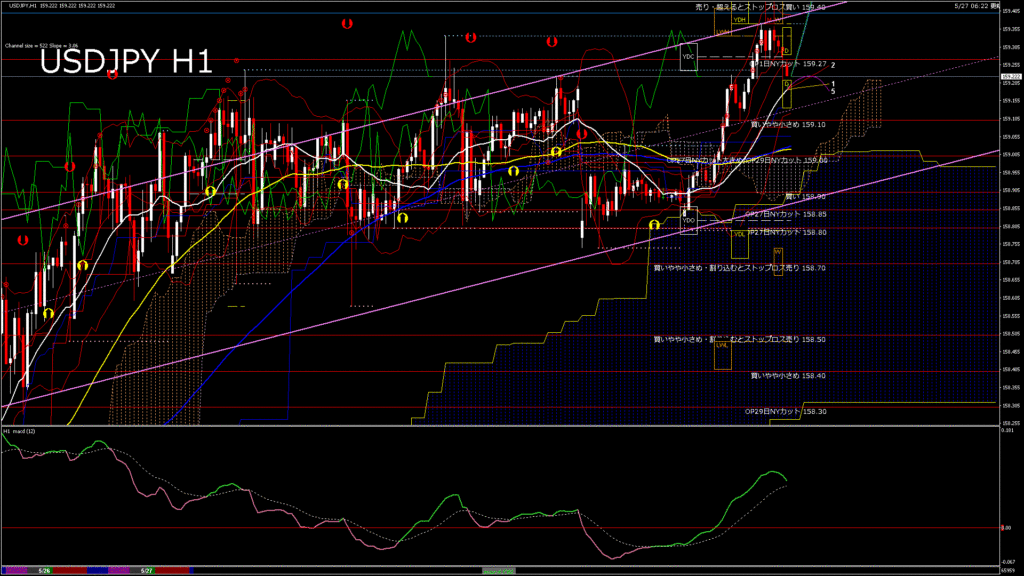
Task: Select the white YDO box marker
Action: 689,221
